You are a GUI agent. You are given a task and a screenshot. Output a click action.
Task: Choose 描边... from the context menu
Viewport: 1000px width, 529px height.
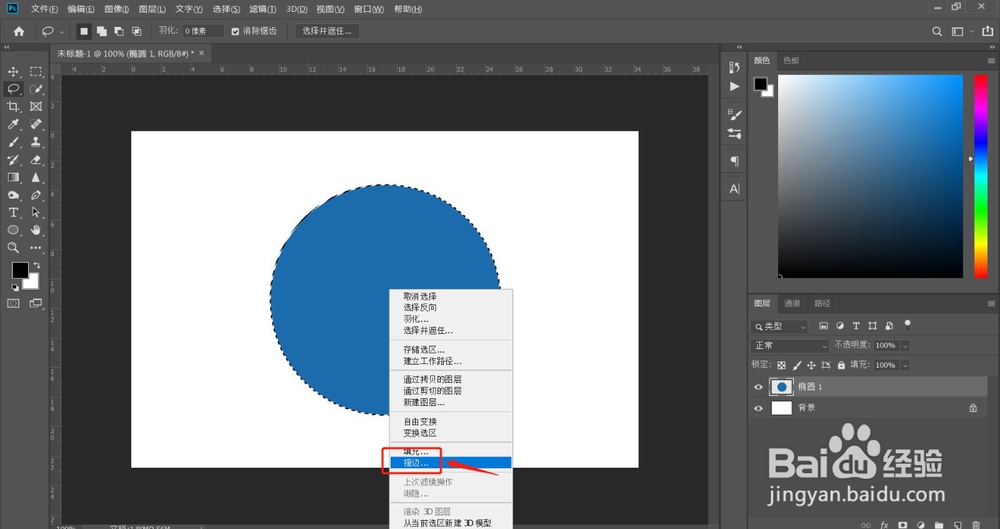[x=450, y=463]
